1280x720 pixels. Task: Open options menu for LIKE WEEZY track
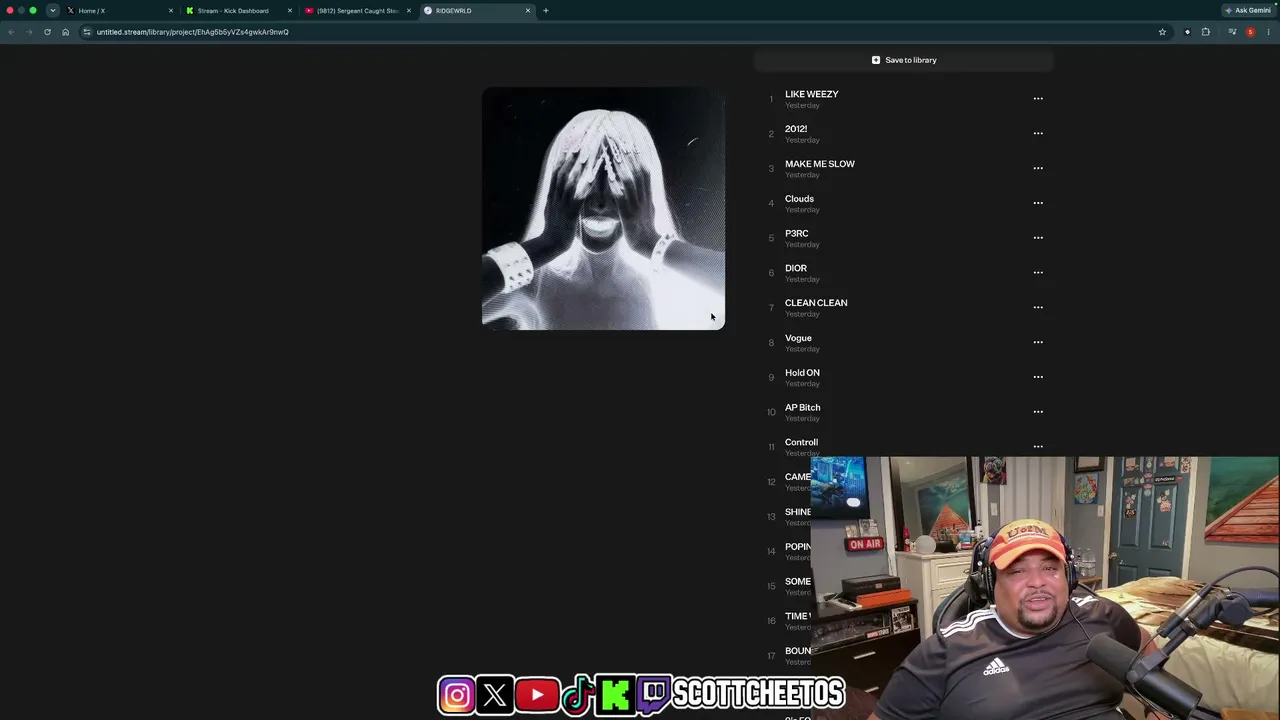coord(1038,99)
